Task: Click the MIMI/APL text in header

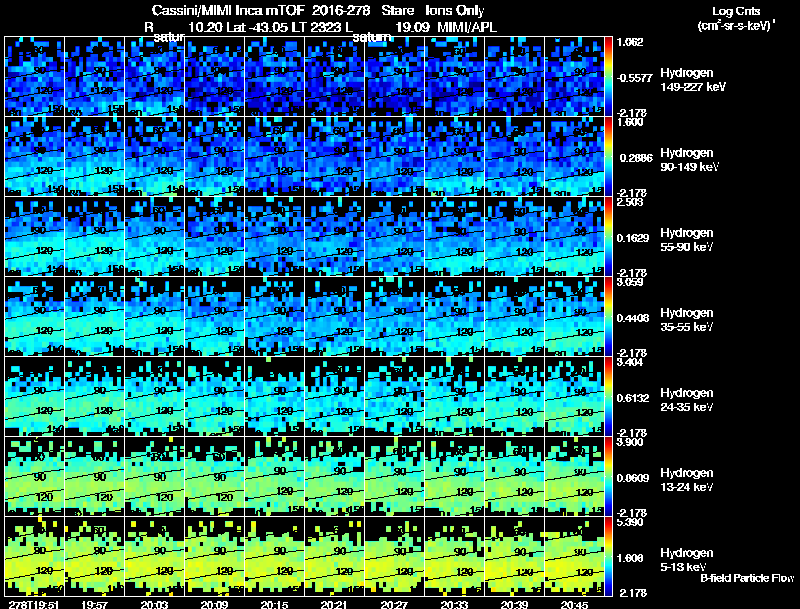Action: pyautogui.click(x=467, y=27)
